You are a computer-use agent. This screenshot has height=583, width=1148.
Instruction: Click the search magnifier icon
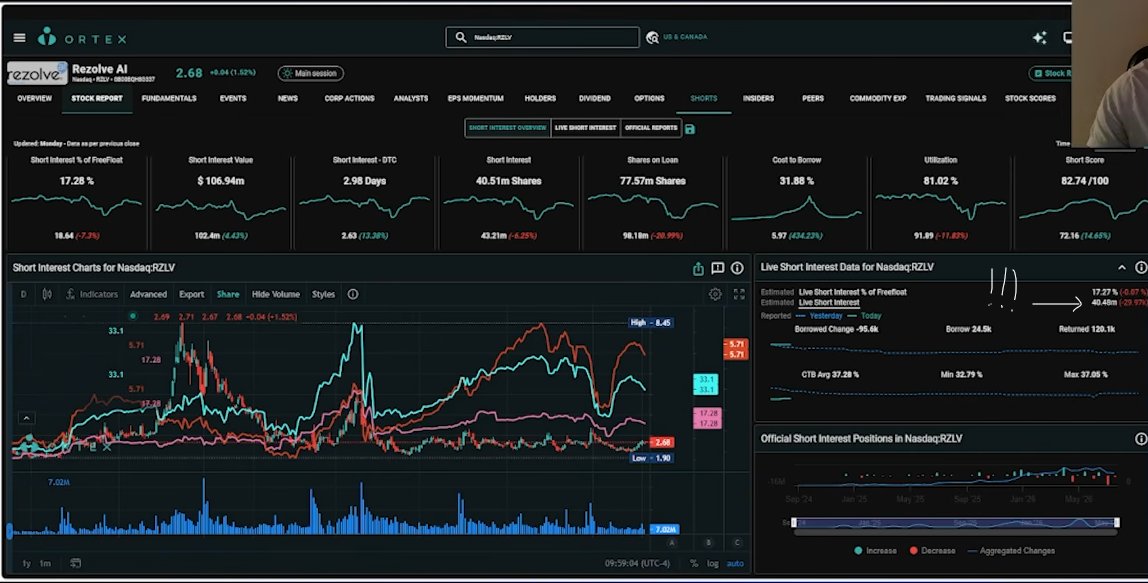tap(461, 37)
